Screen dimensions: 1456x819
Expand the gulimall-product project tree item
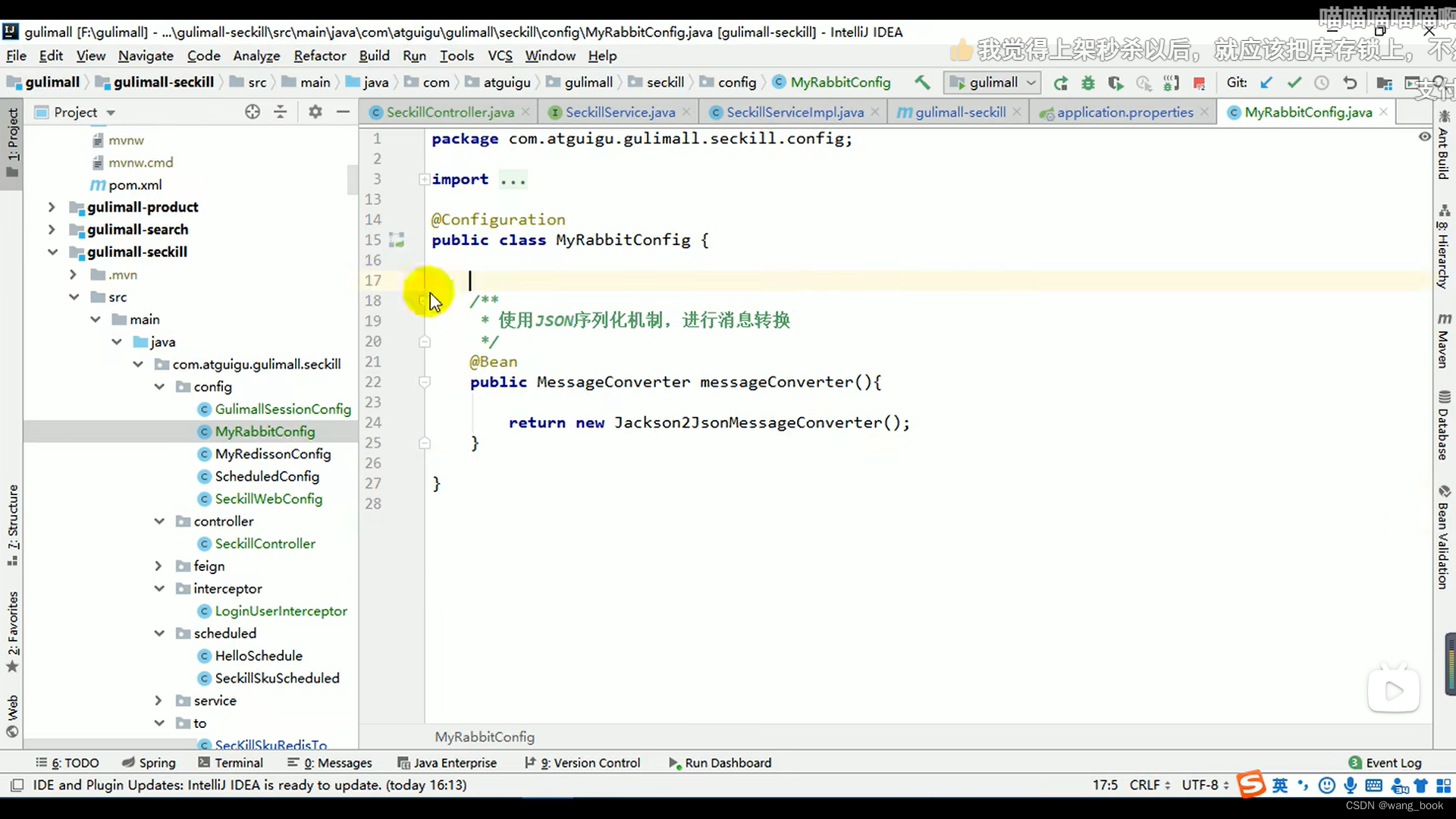(x=51, y=207)
